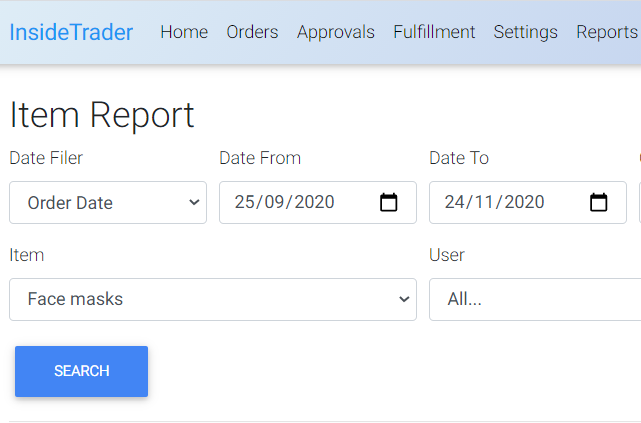Open the Reports menu item

[607, 32]
